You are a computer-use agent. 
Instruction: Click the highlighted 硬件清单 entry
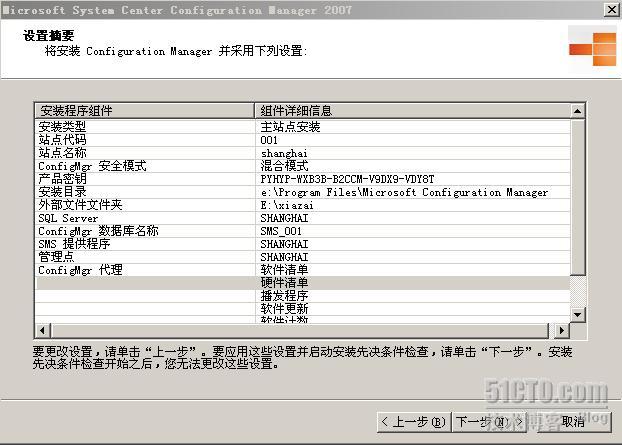pyautogui.click(x=284, y=283)
